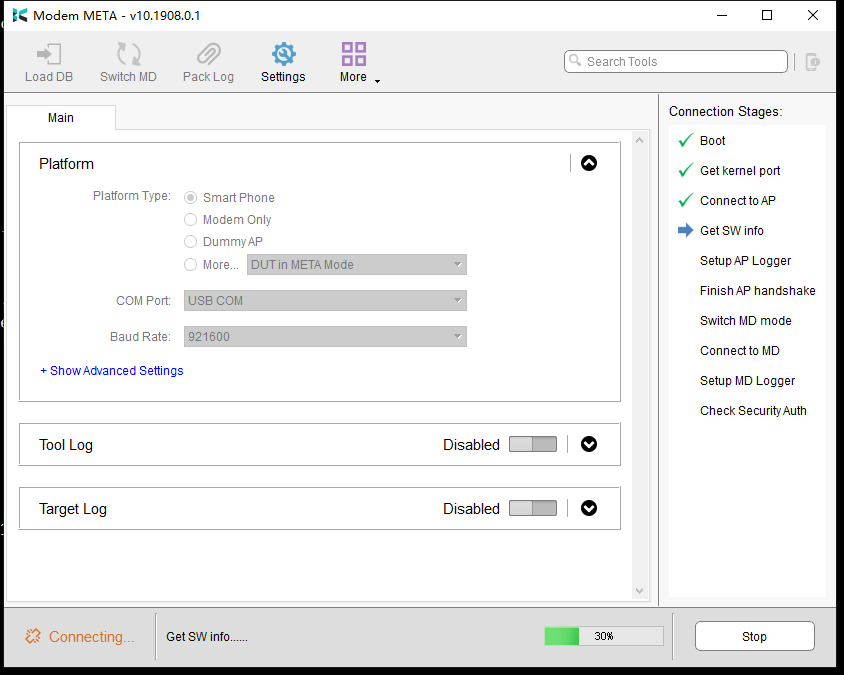Click the Switch MD toolbar icon
844x675 pixels.
pos(129,54)
